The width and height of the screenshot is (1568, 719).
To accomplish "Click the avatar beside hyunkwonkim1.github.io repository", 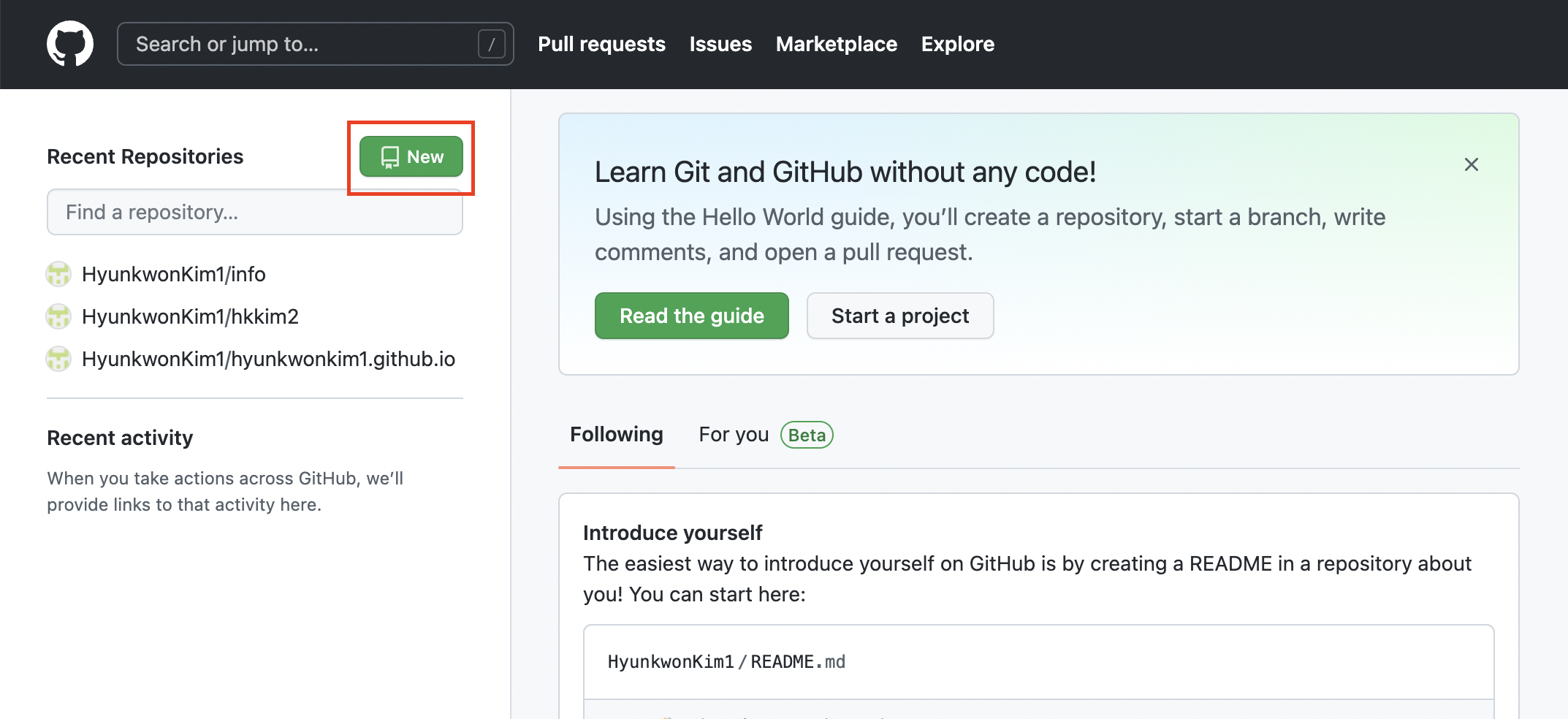I will tap(58, 359).
